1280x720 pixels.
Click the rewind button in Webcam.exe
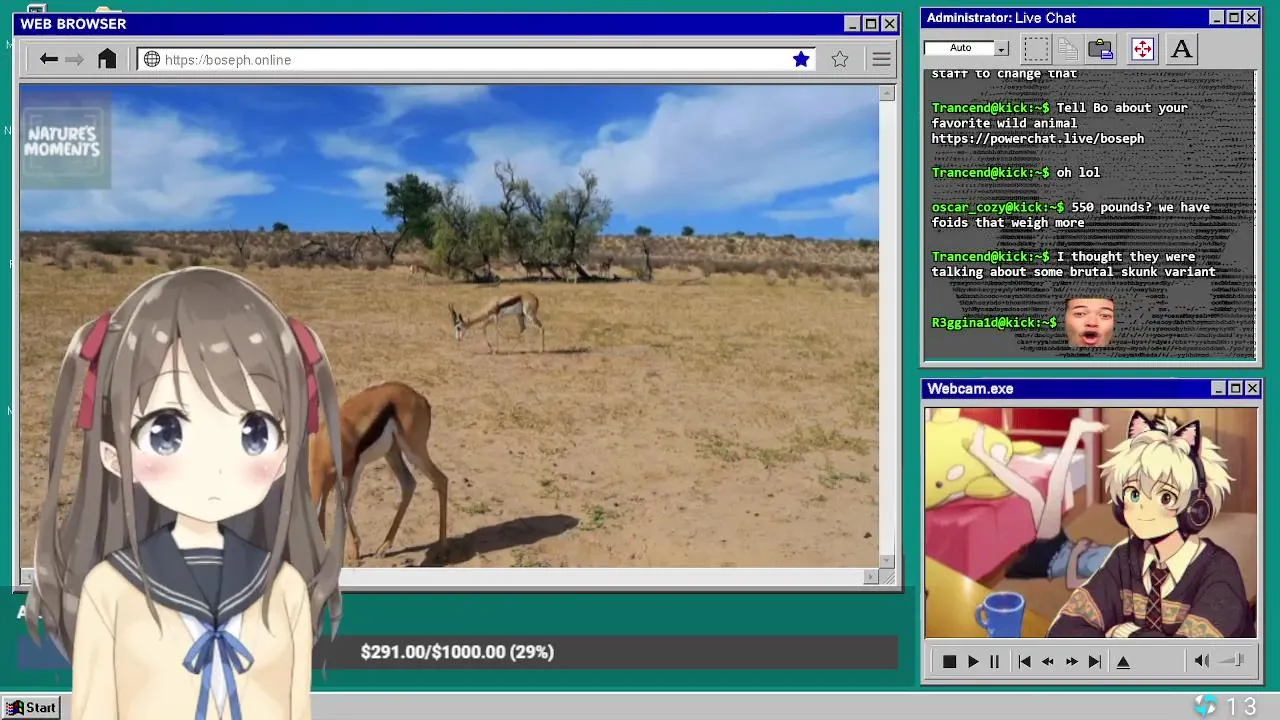pos(1047,661)
